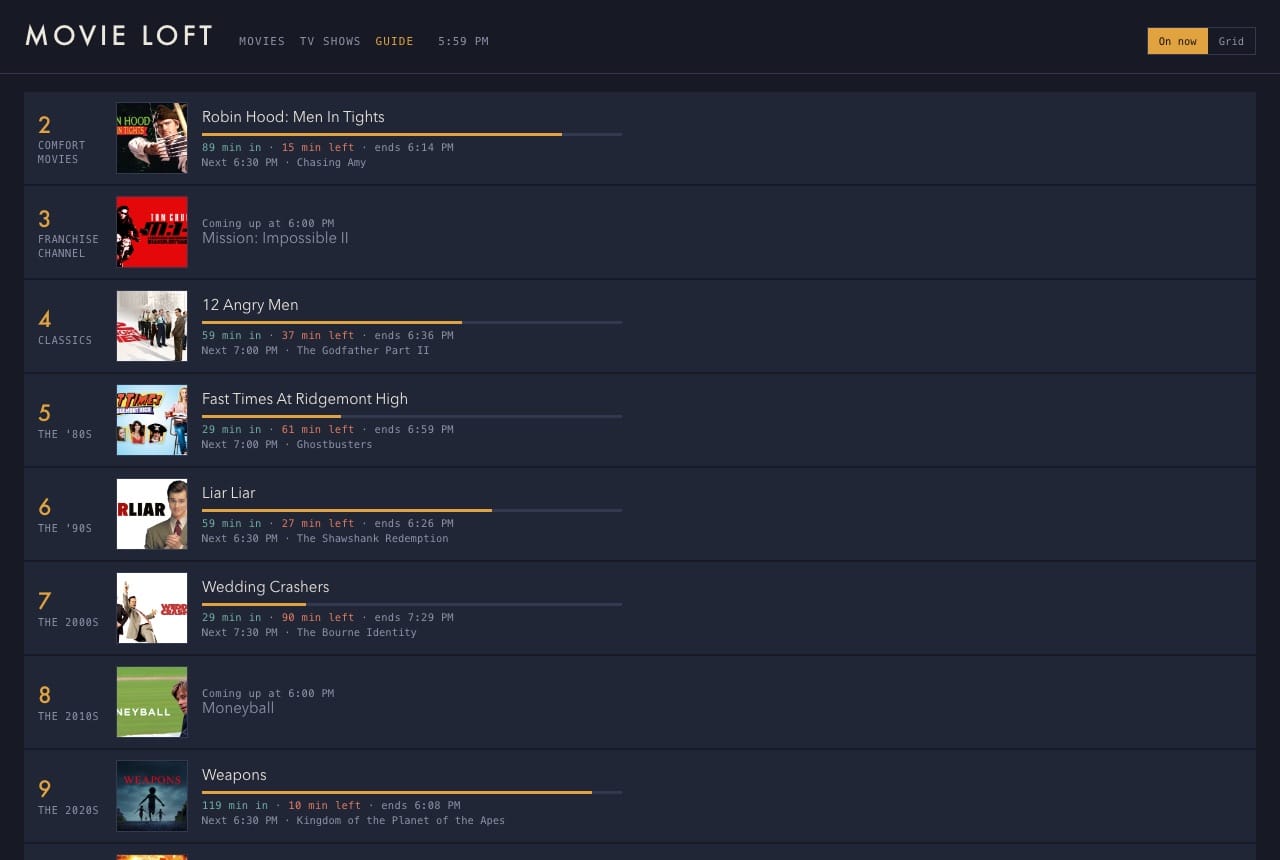Image resolution: width=1280 pixels, height=860 pixels.
Task: Click Mission: Impossible II poster thumbnail
Action: pyautogui.click(x=152, y=232)
